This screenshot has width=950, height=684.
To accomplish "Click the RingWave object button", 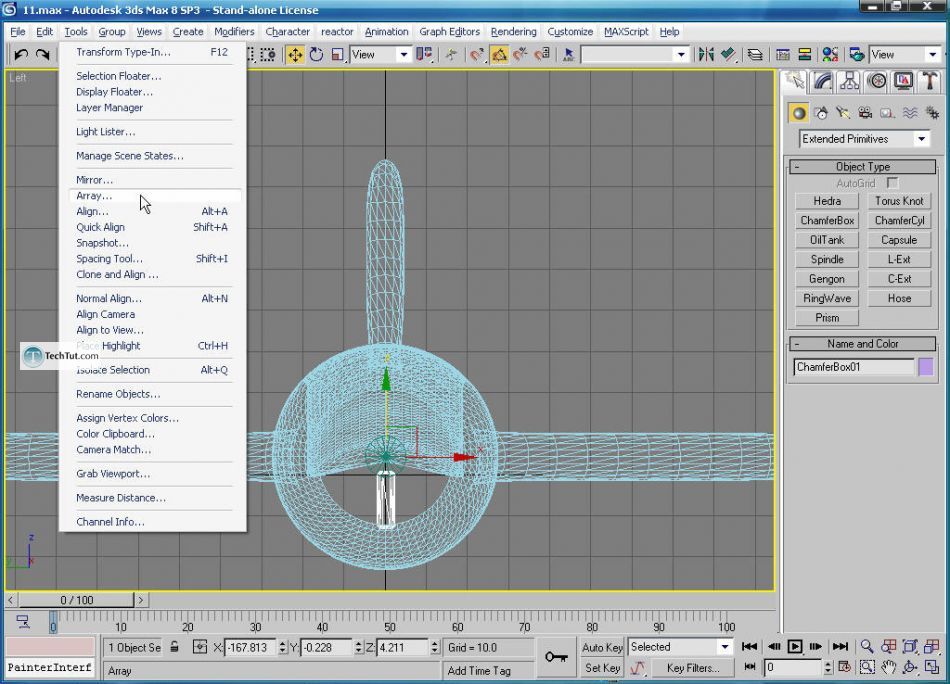I will click(x=827, y=298).
